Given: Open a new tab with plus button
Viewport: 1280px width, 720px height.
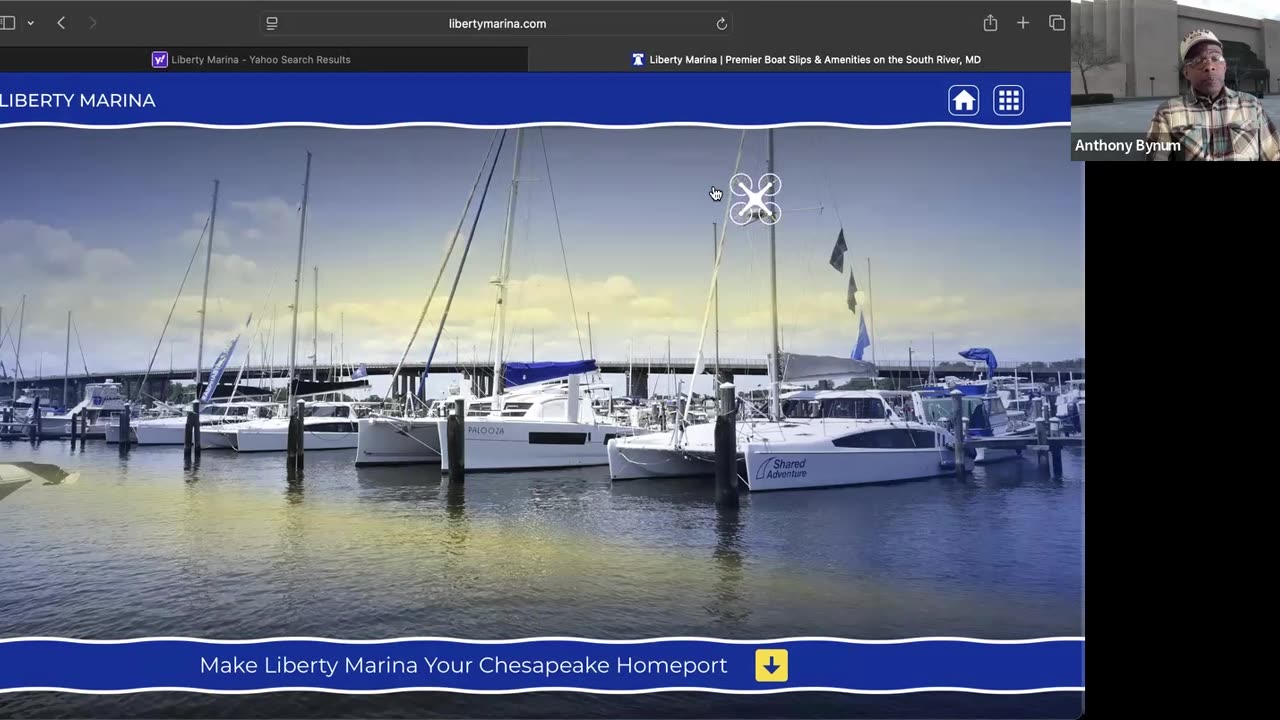Looking at the screenshot, I should click(1023, 23).
